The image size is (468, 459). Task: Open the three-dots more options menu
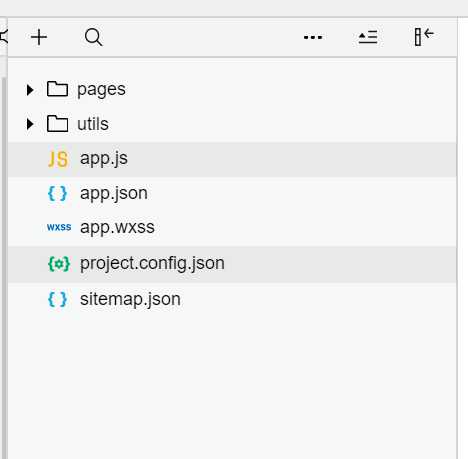tap(313, 37)
